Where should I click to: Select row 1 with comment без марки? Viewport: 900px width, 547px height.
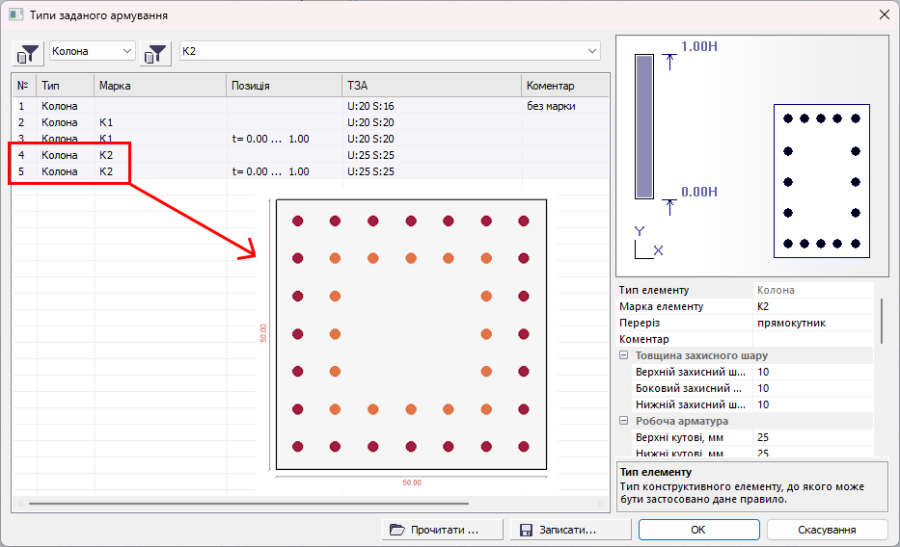[300, 105]
